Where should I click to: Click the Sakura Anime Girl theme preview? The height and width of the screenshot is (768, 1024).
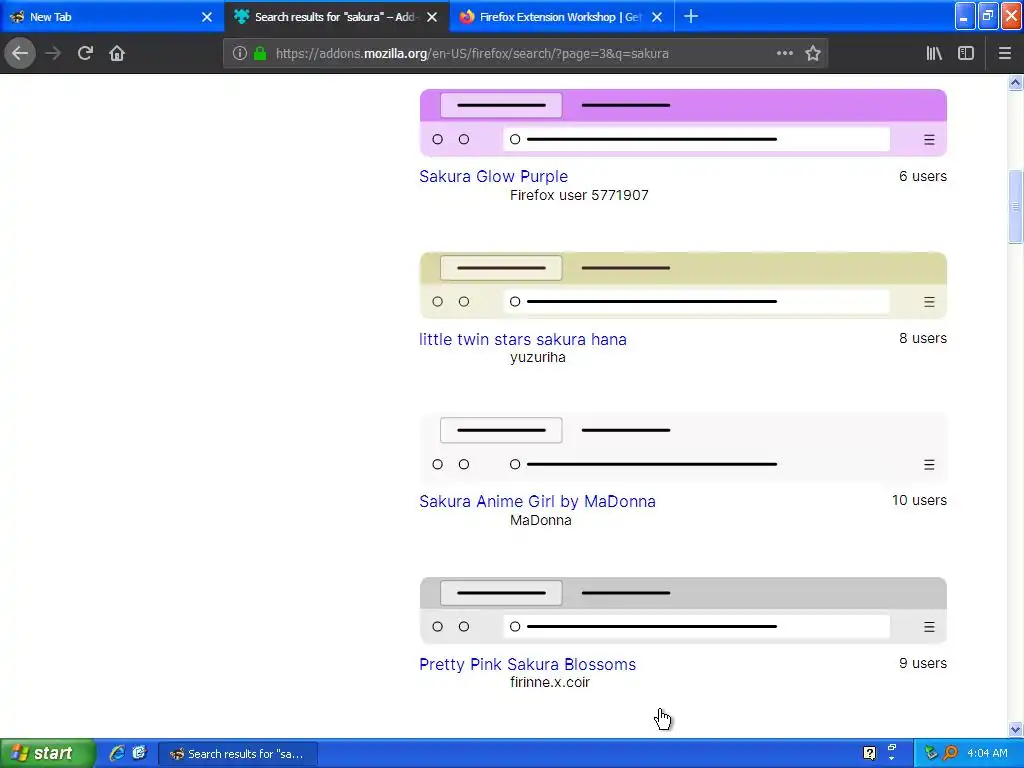(683, 447)
